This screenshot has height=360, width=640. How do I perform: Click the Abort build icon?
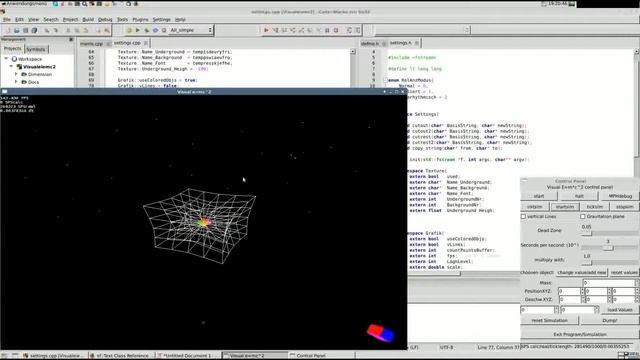(164, 30)
